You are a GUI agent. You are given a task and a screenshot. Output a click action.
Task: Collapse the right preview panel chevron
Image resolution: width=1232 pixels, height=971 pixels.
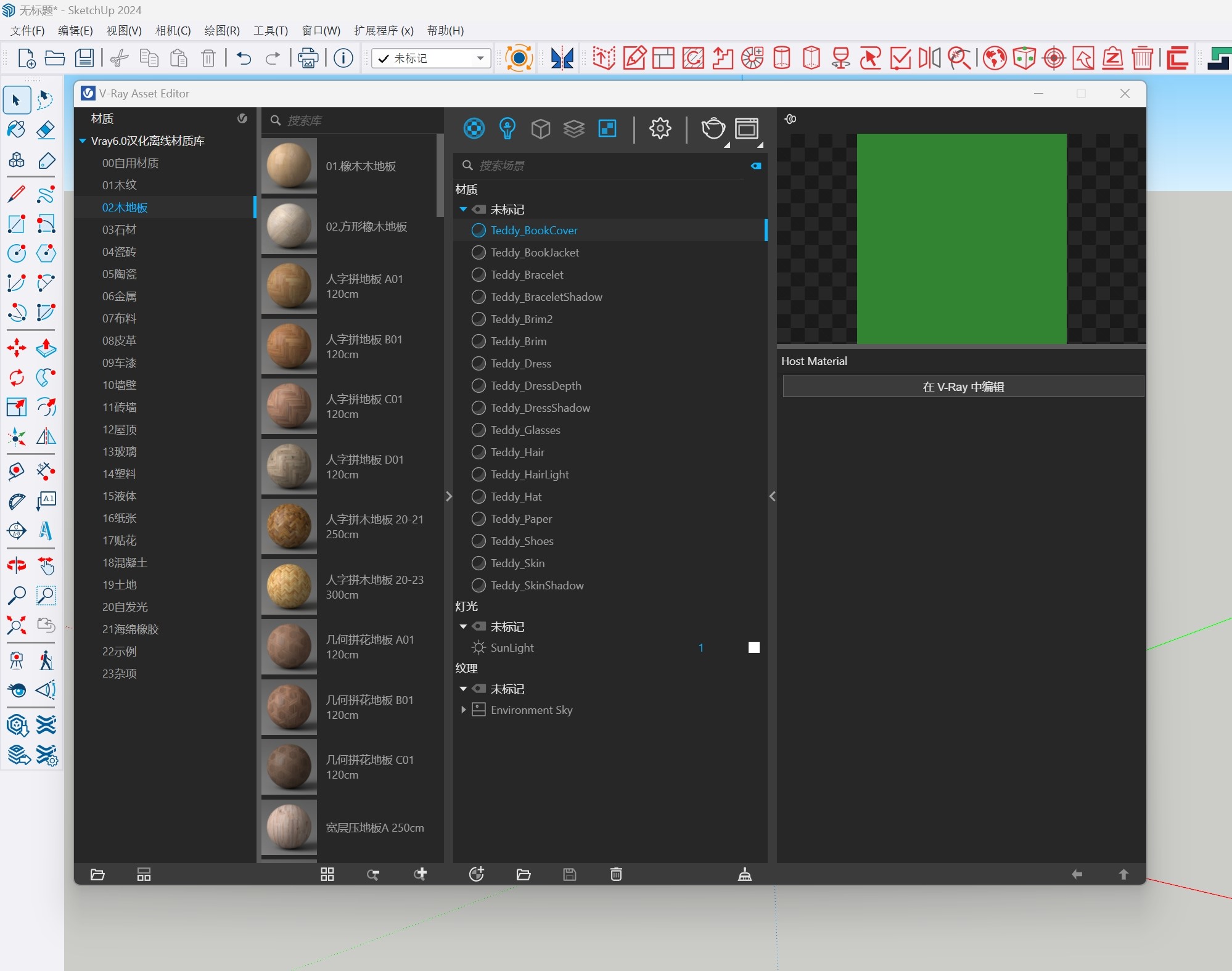(773, 496)
